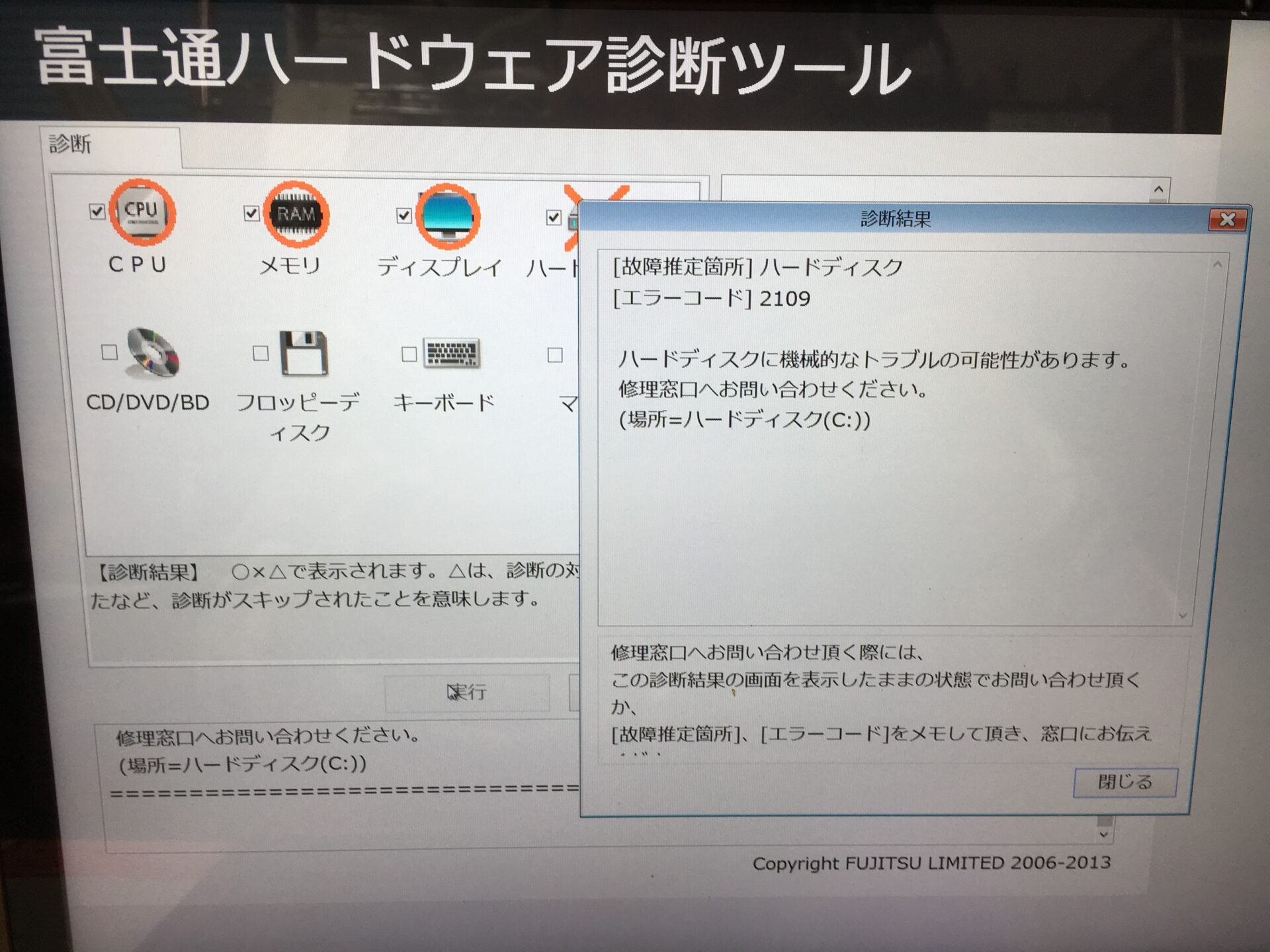Click the (場所=ハードディスク(C:)) line in the dialog
1270x952 pixels.
coord(744,420)
